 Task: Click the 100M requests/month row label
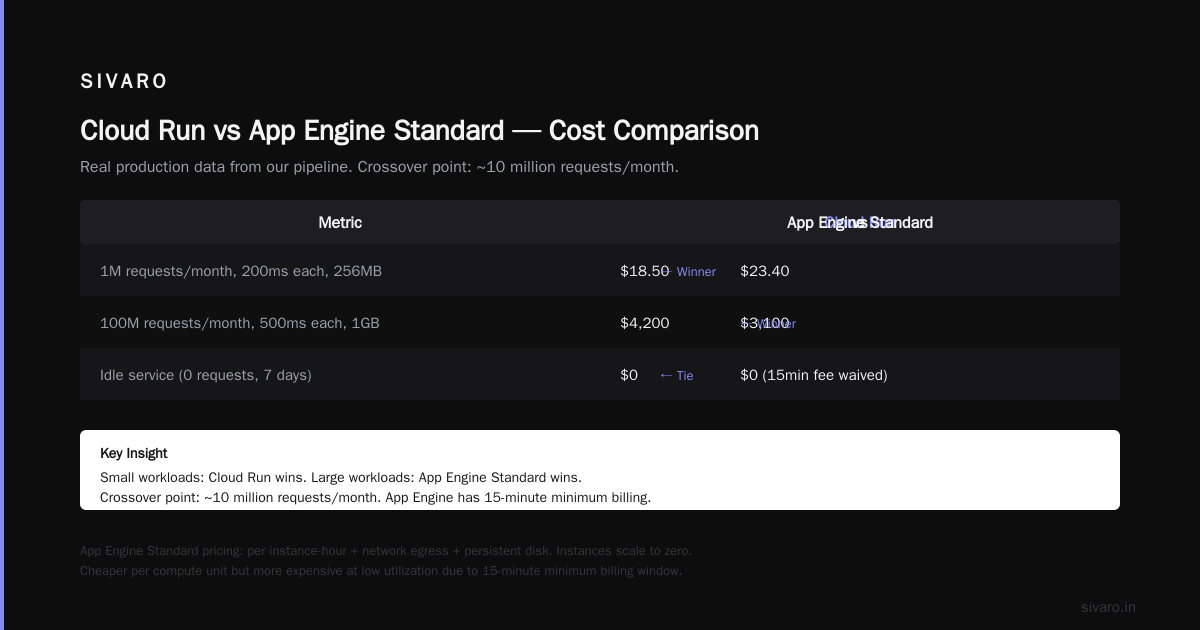[x=240, y=323]
